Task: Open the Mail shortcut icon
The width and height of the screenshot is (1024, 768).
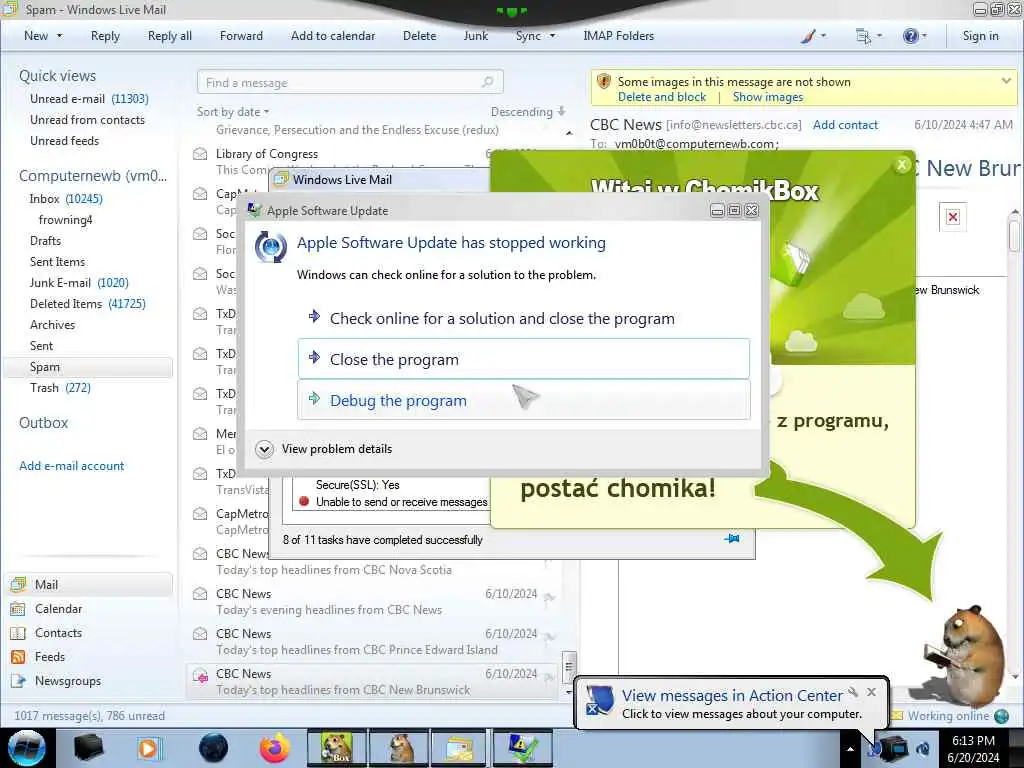Action: [x=18, y=584]
